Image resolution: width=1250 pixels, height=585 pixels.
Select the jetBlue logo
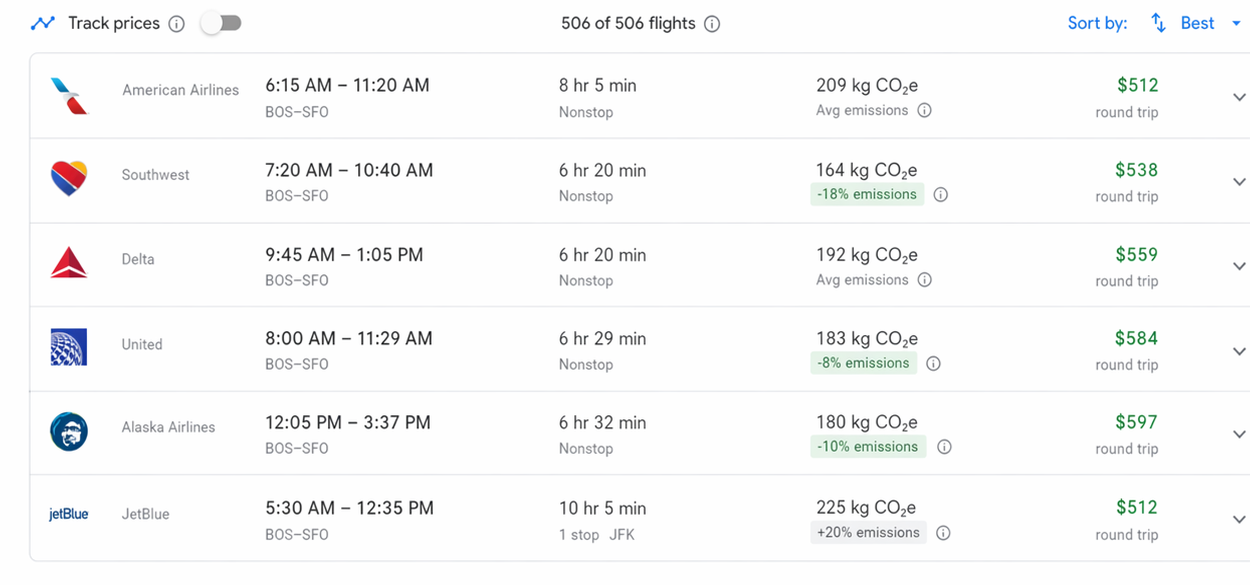(x=68, y=513)
